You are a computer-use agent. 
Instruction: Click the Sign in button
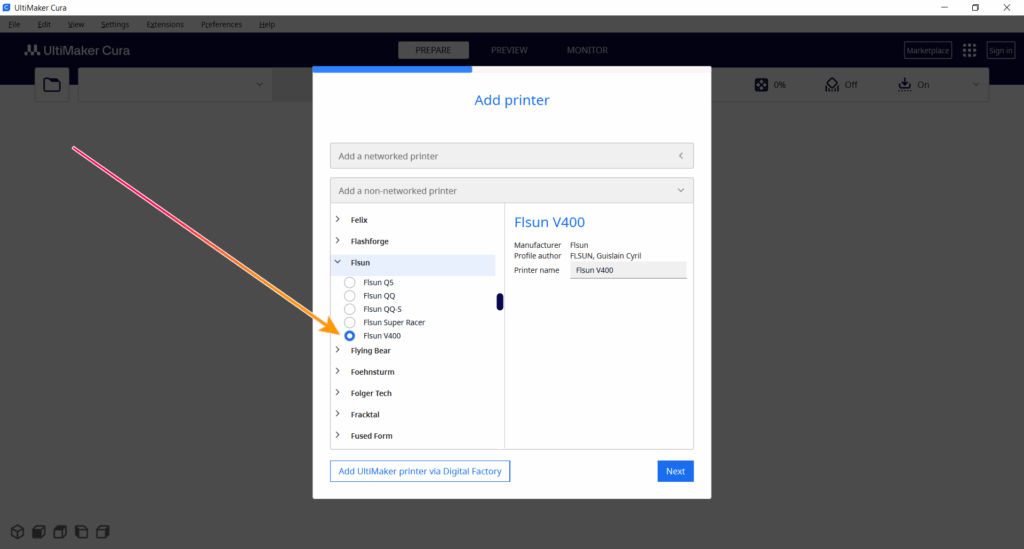pyautogui.click(x=1000, y=50)
